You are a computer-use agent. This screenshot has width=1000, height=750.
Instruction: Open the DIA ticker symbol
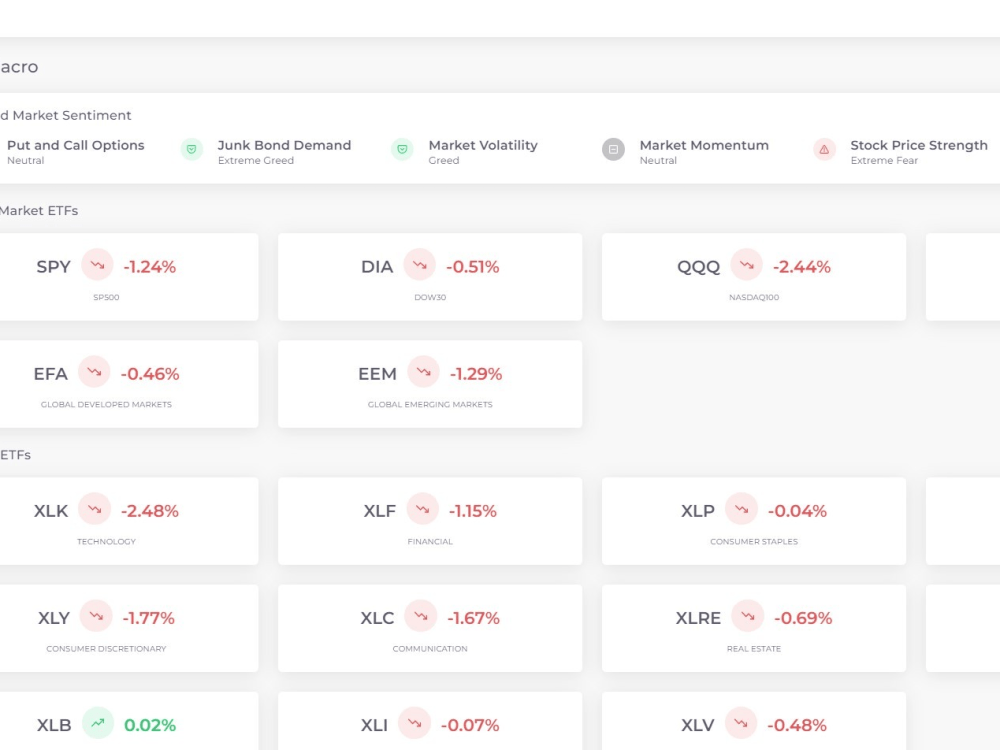pyautogui.click(x=377, y=267)
